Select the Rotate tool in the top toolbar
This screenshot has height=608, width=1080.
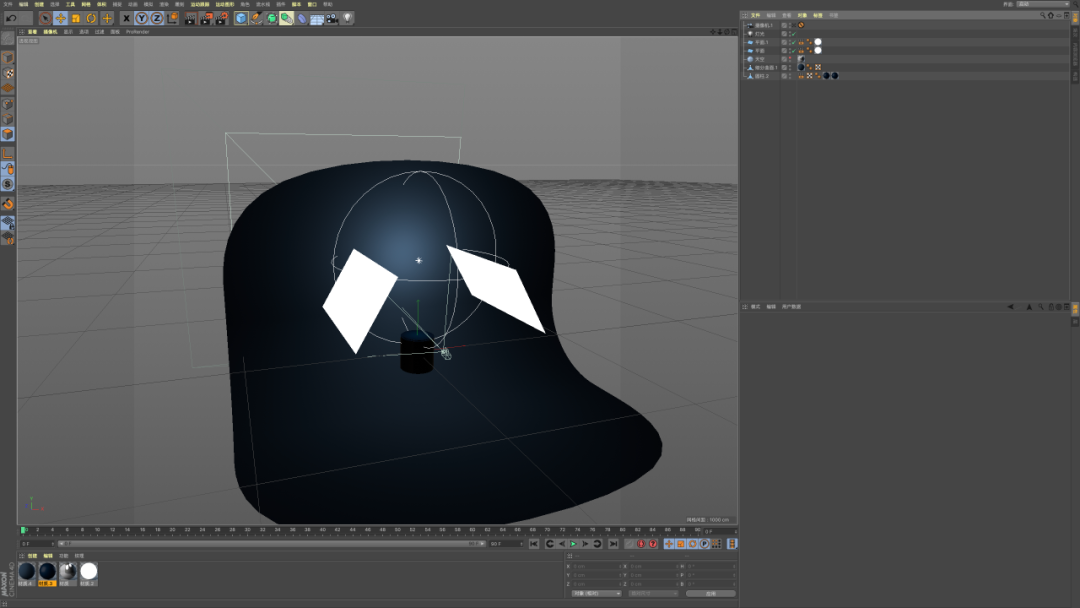[91, 19]
